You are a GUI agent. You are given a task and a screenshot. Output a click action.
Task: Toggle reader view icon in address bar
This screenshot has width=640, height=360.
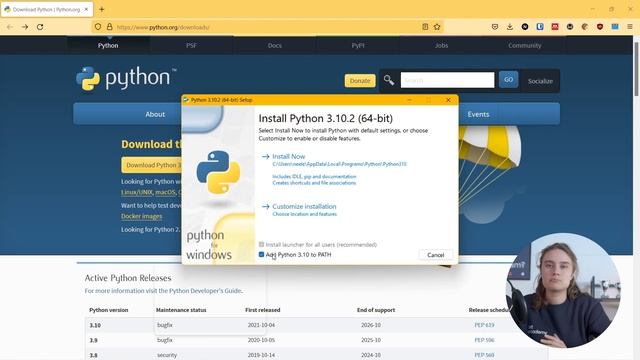(x=425, y=27)
